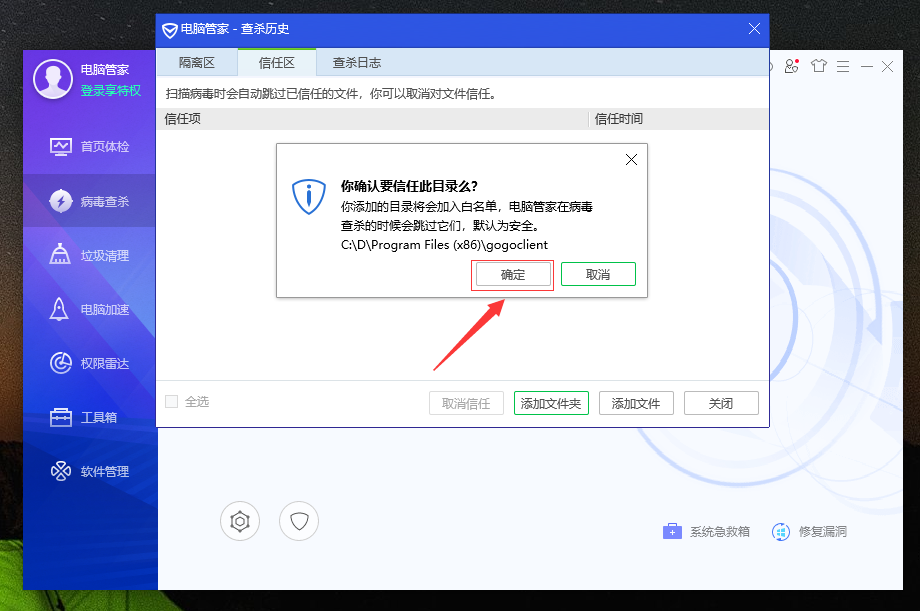Open 修复漏洞 tool
Screen dimensions: 920x611
point(809,532)
